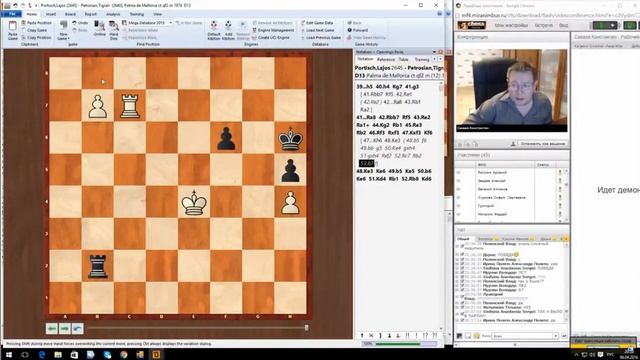
Task: Click the move slider handle below board
Action: (307, 328)
